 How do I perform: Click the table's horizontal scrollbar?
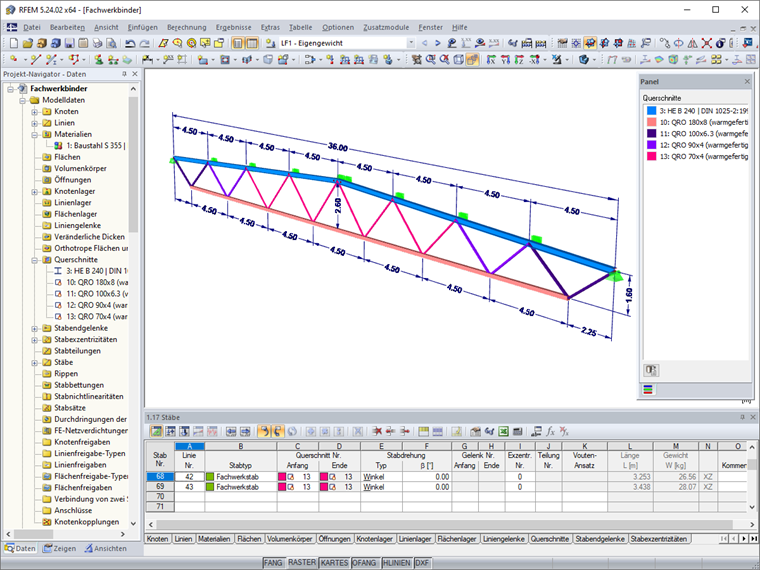coord(444,524)
